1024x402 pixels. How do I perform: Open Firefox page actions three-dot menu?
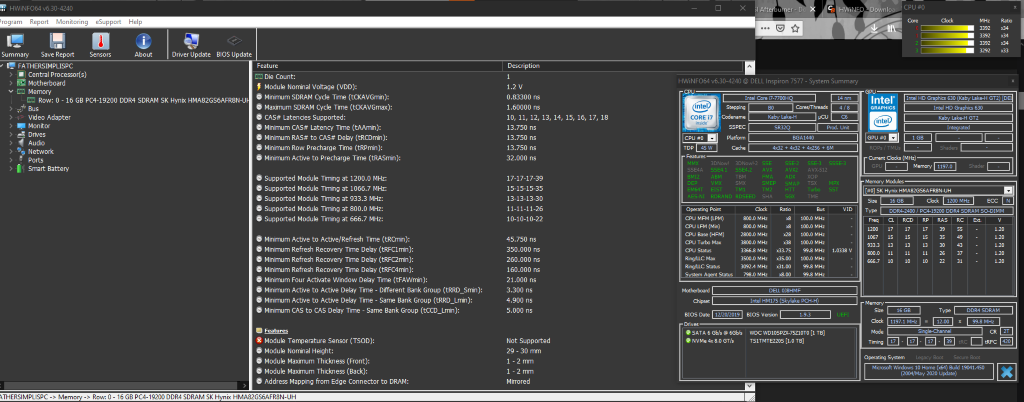[765, 28]
